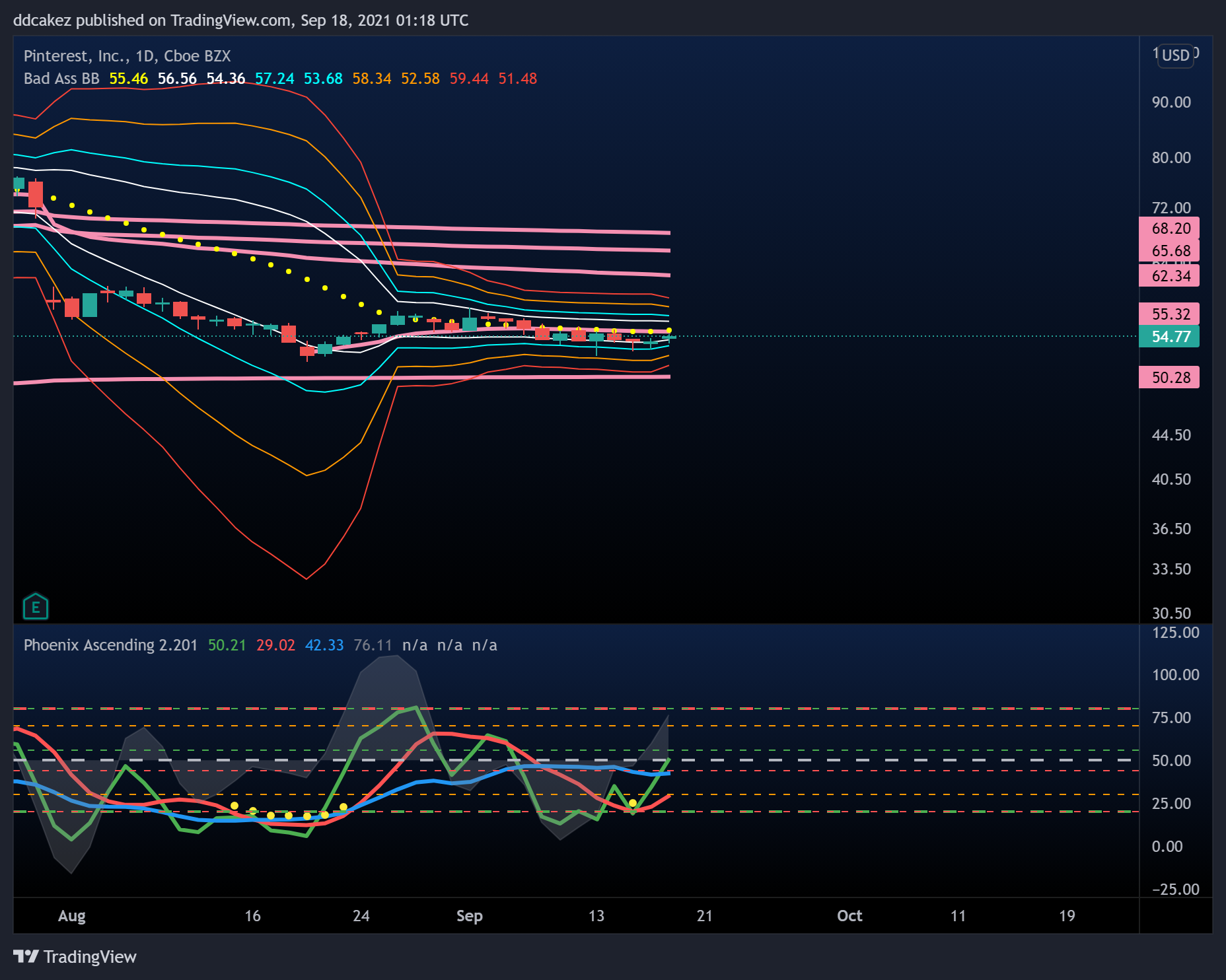Select the Bad Ass BB indicator label

click(x=61, y=79)
